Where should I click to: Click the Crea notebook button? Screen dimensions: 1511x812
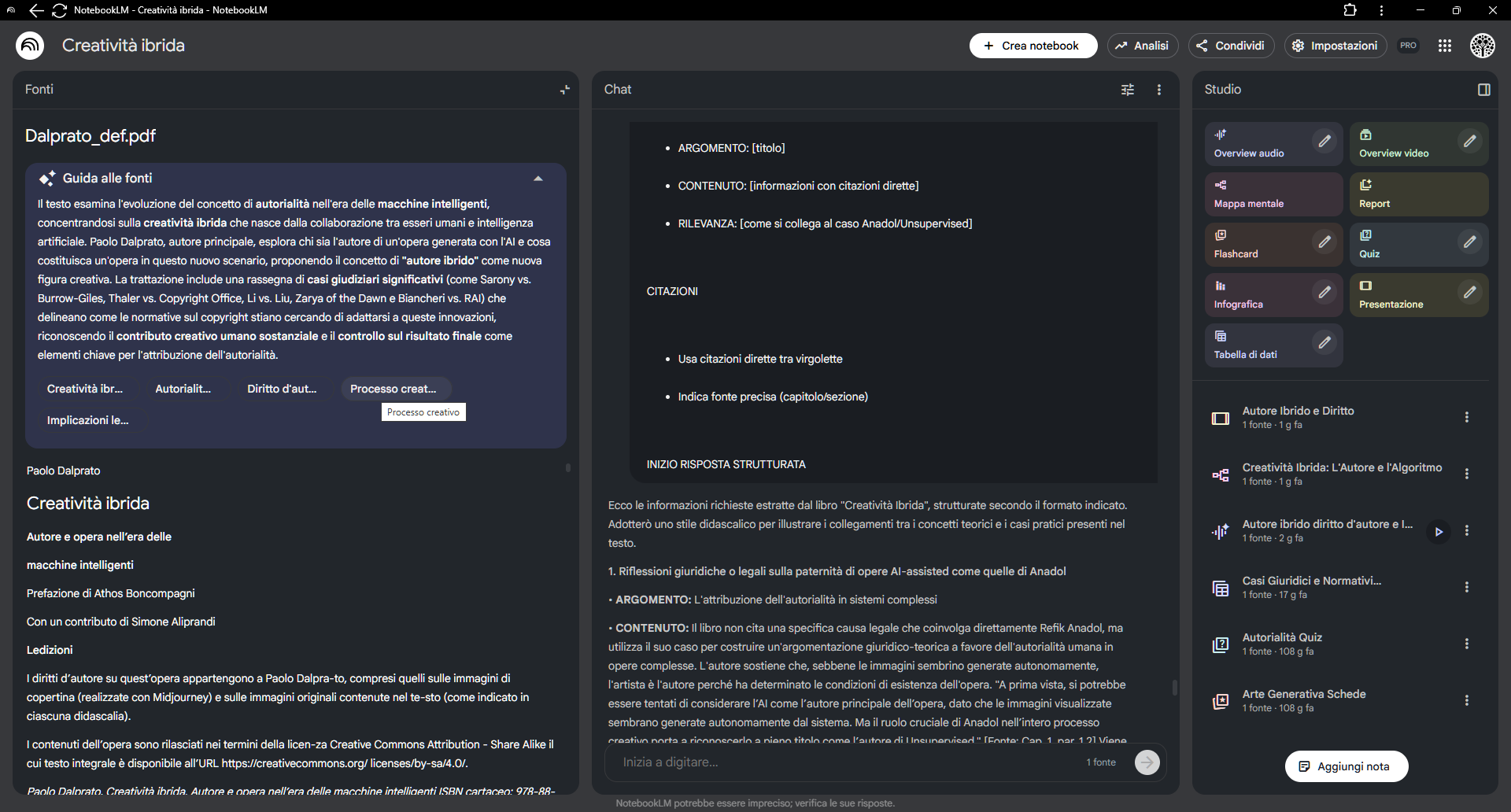[1033, 46]
